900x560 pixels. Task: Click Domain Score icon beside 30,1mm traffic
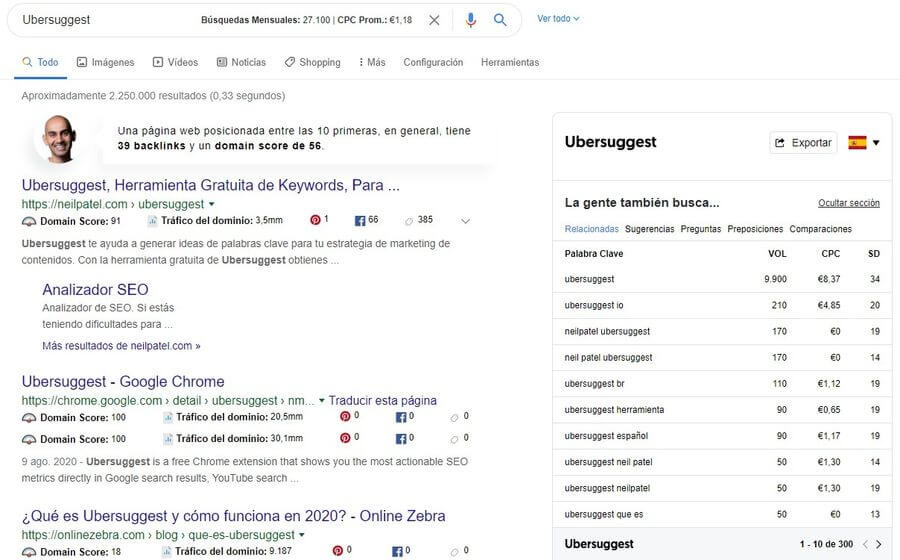coord(29,440)
